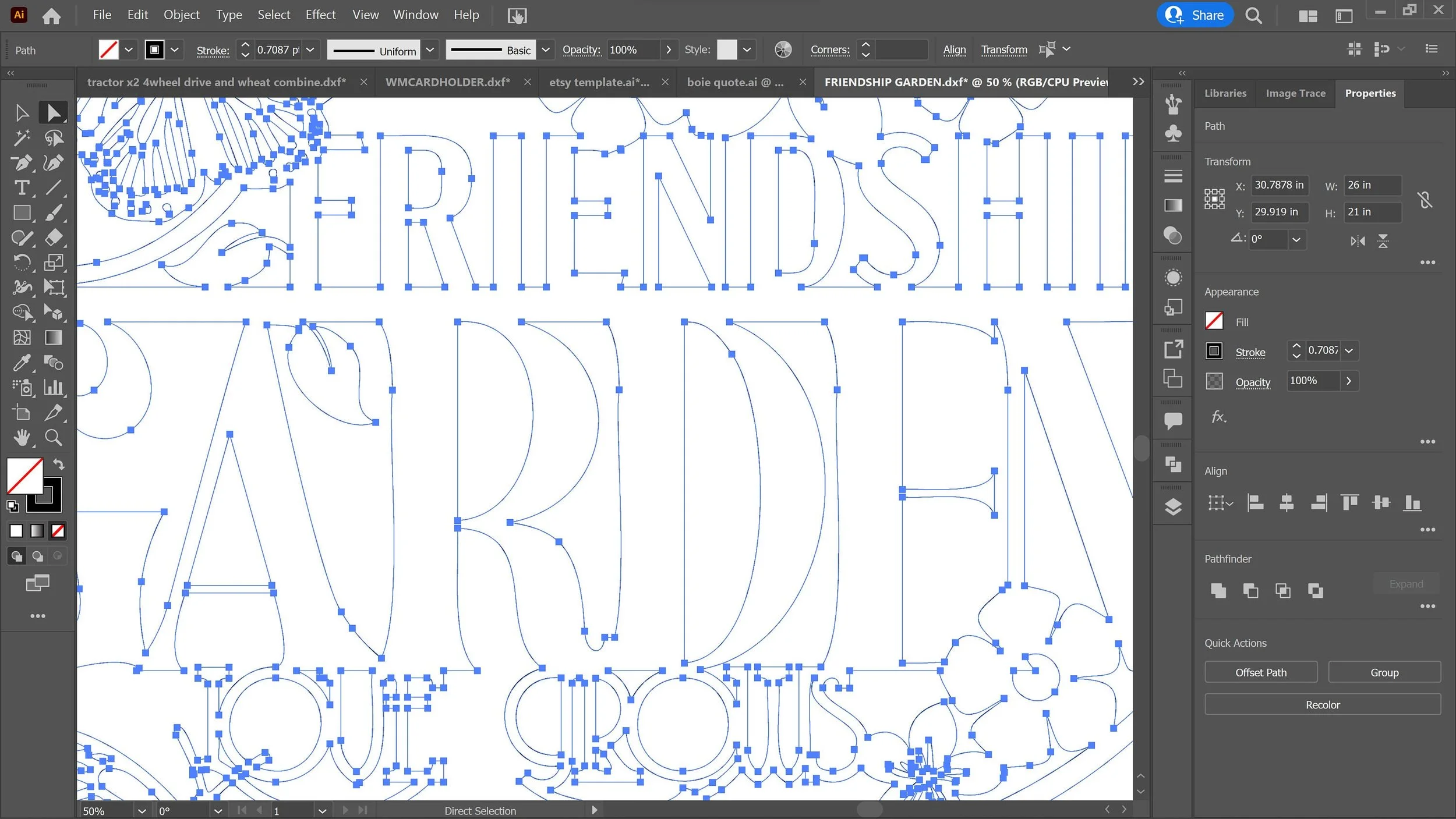The height and width of the screenshot is (819, 1456).
Task: Click Stroke swatch in Appearance panel
Action: (x=1214, y=351)
